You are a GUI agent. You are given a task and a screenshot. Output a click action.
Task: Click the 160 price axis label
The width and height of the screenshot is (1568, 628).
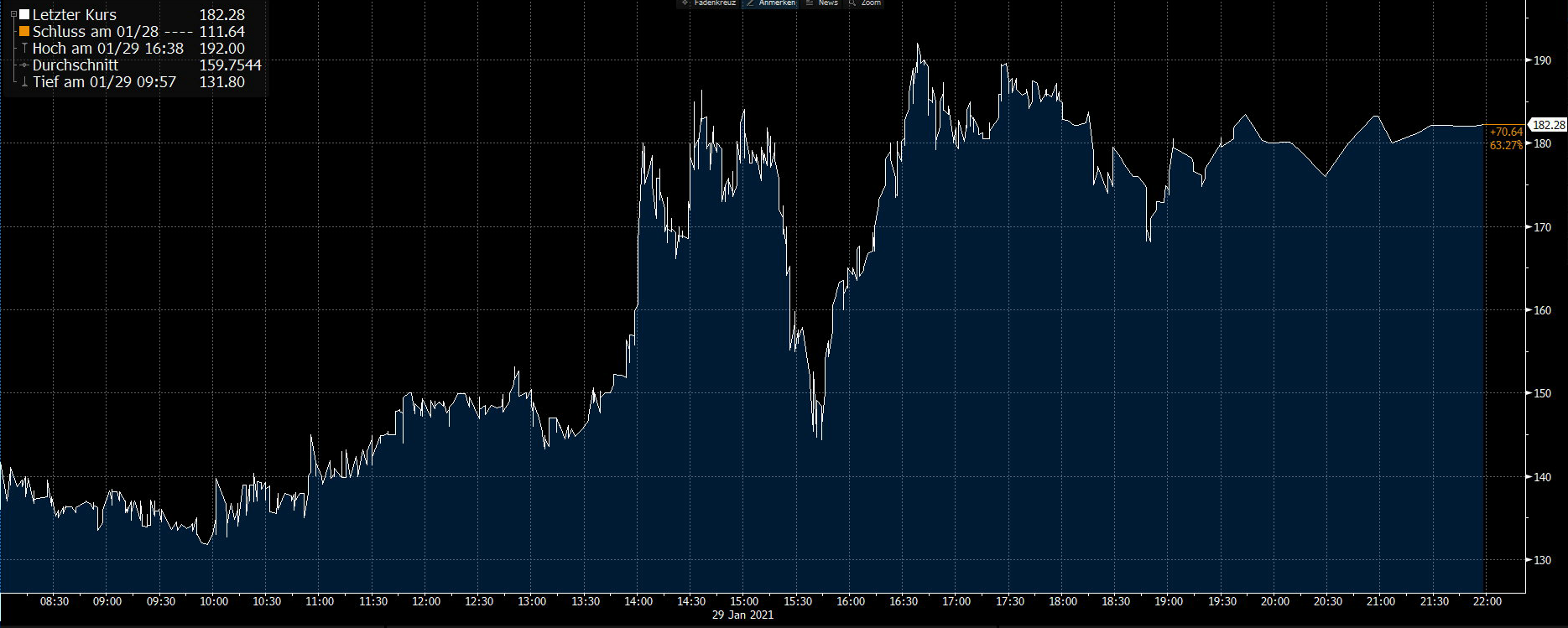[1542, 310]
